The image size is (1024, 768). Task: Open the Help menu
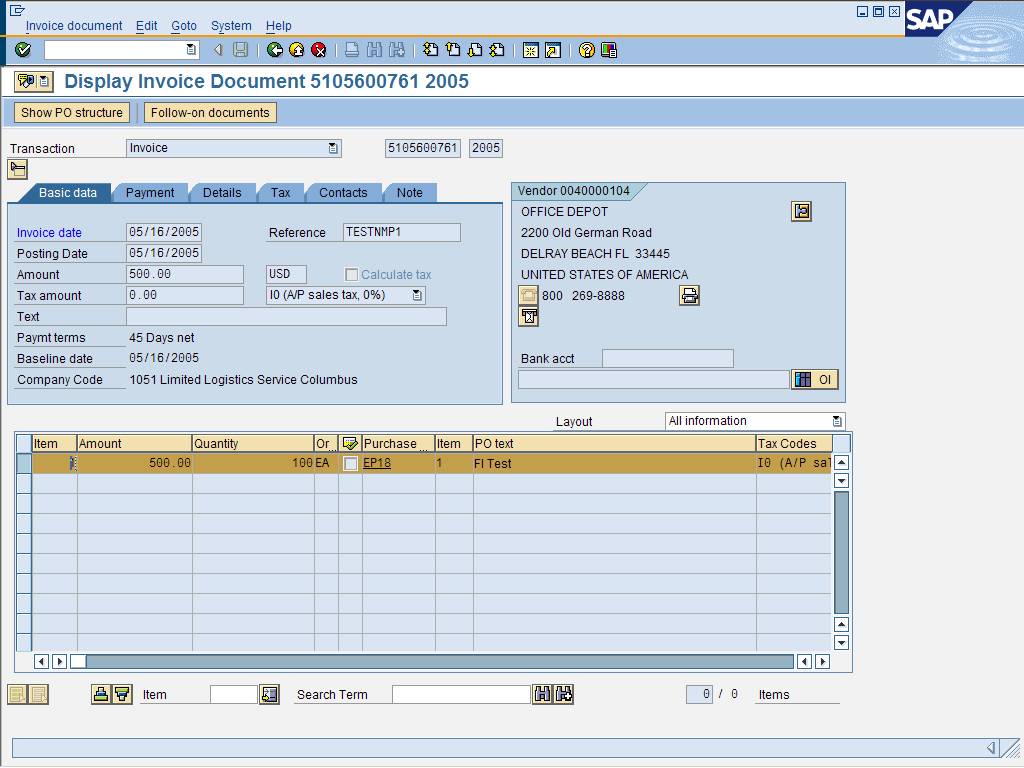click(x=278, y=25)
